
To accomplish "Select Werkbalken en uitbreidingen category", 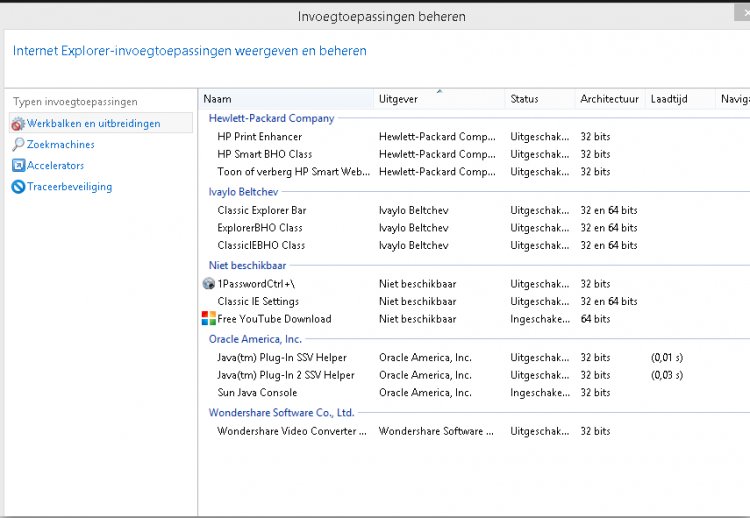I will (x=101, y=123).
